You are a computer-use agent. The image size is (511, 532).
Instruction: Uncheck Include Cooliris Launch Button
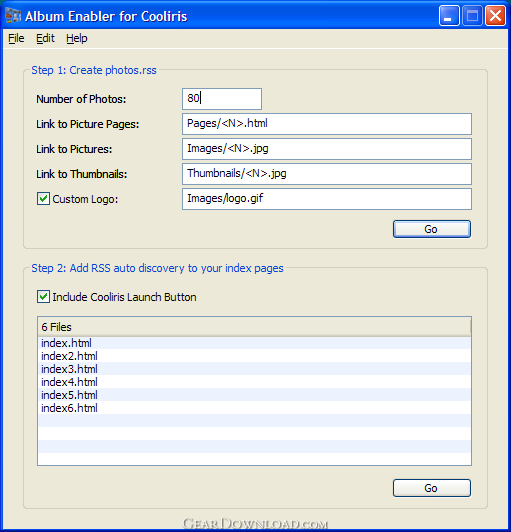(43, 297)
